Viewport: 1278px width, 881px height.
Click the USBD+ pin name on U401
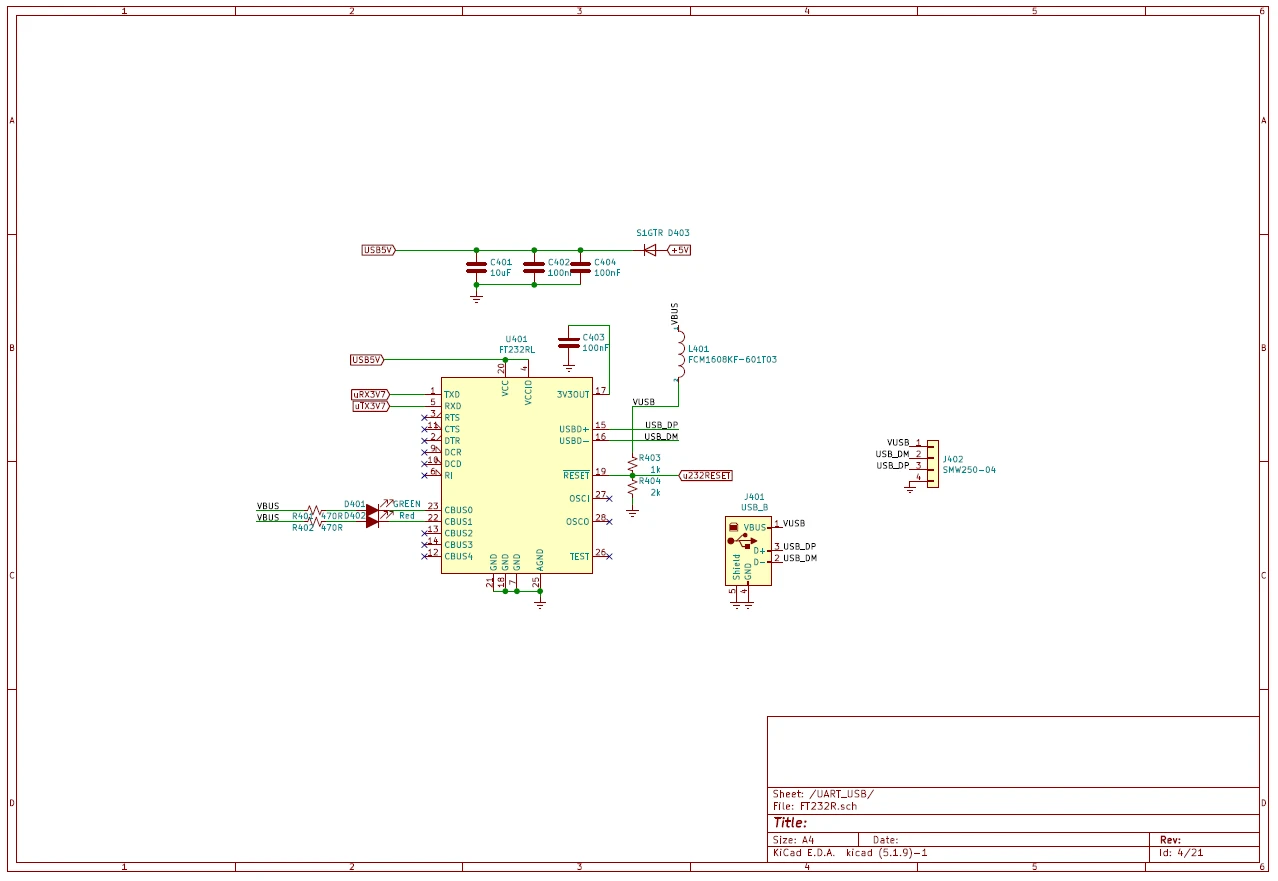point(574,429)
